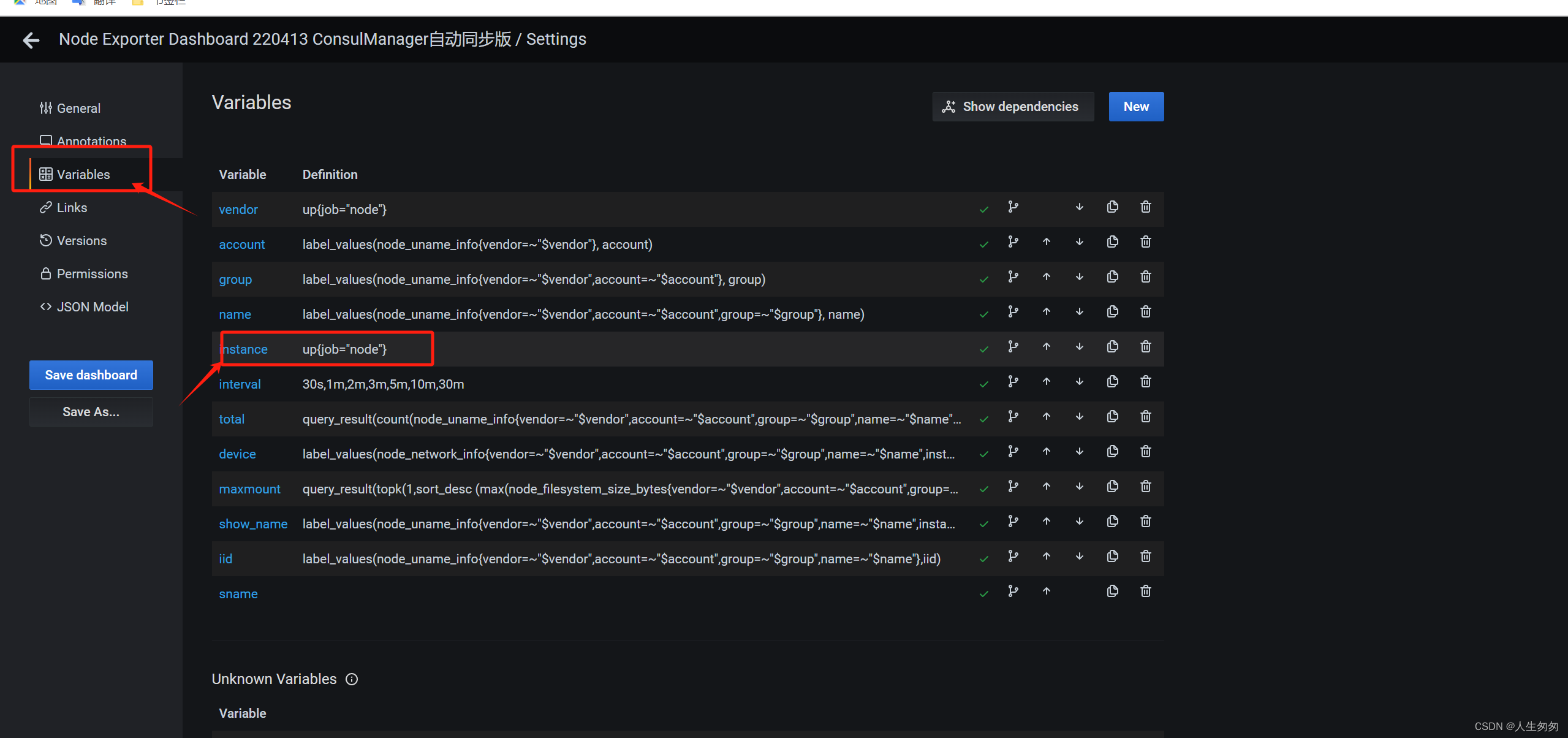
Task: Click green check mark on total row
Action: 983,419
